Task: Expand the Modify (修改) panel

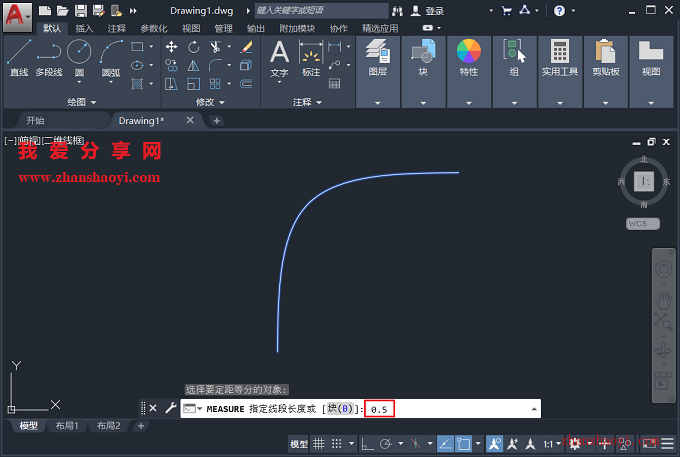Action: coord(210,102)
